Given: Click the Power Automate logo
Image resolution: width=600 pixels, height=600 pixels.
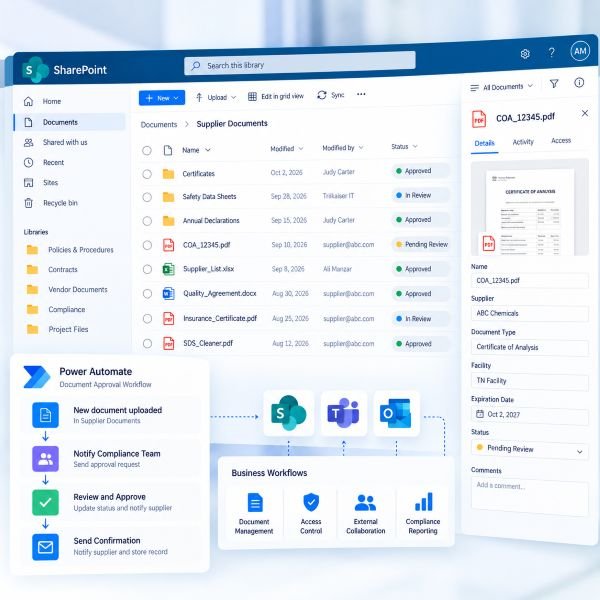Looking at the screenshot, I should tap(36, 377).
